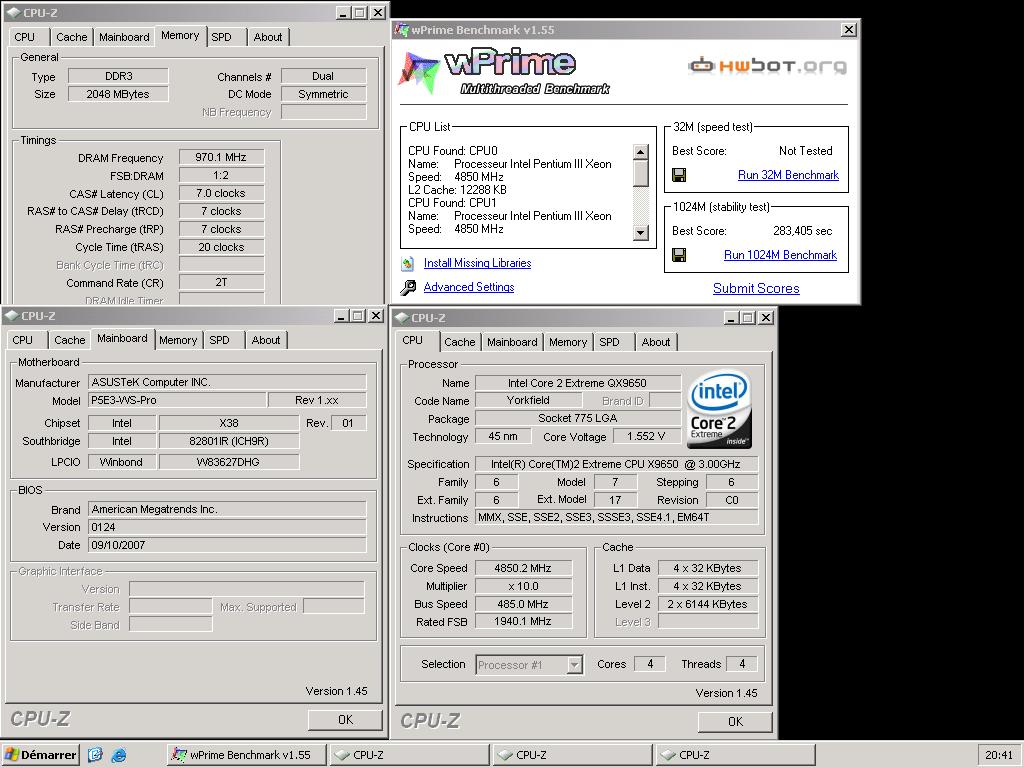Switch to wPrime Benchmark v1.55 taskbar button

(x=246, y=755)
